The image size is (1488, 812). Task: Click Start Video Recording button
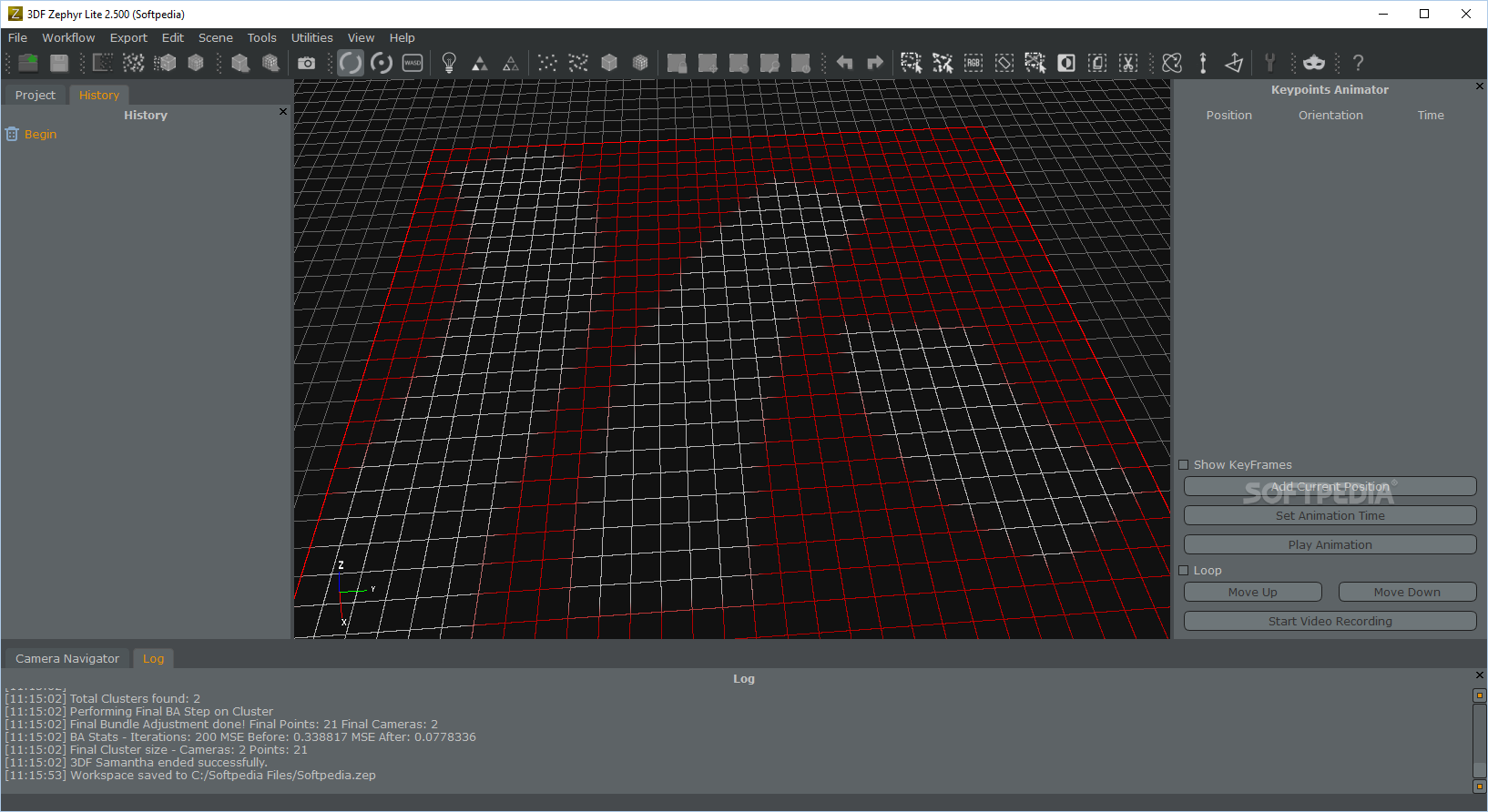[x=1330, y=622]
